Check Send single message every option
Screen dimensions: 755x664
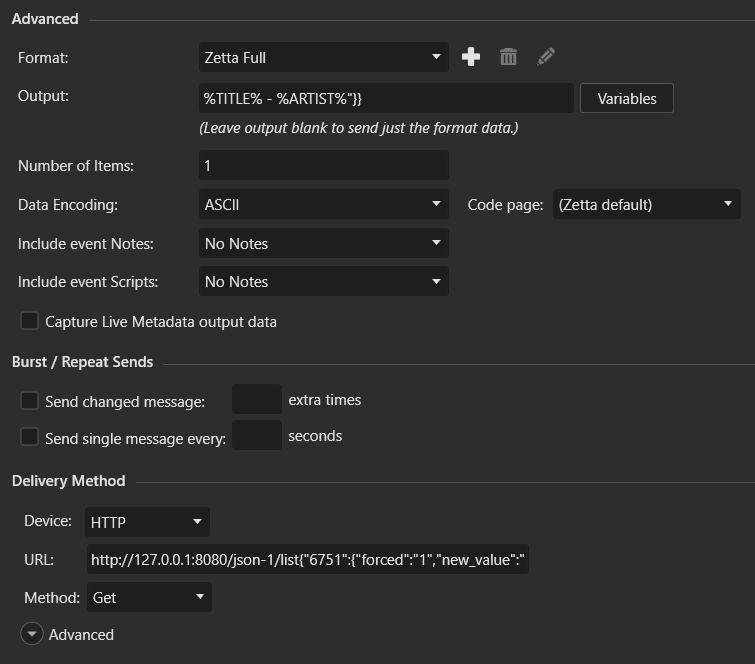[x=30, y=437]
